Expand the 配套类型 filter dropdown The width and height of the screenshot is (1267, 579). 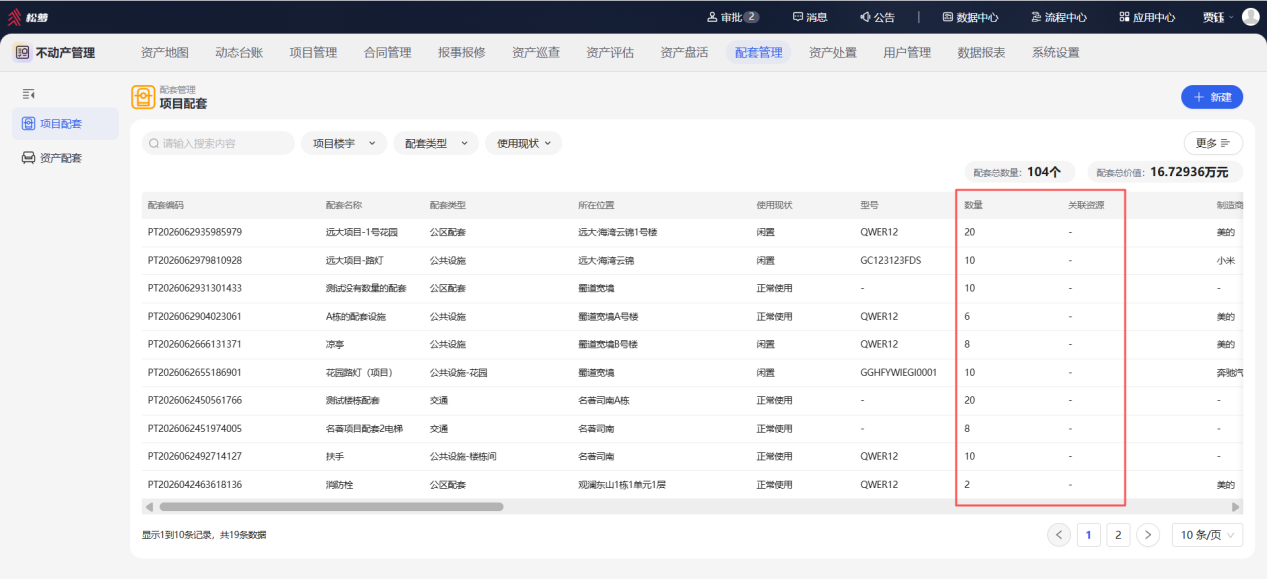[436, 143]
